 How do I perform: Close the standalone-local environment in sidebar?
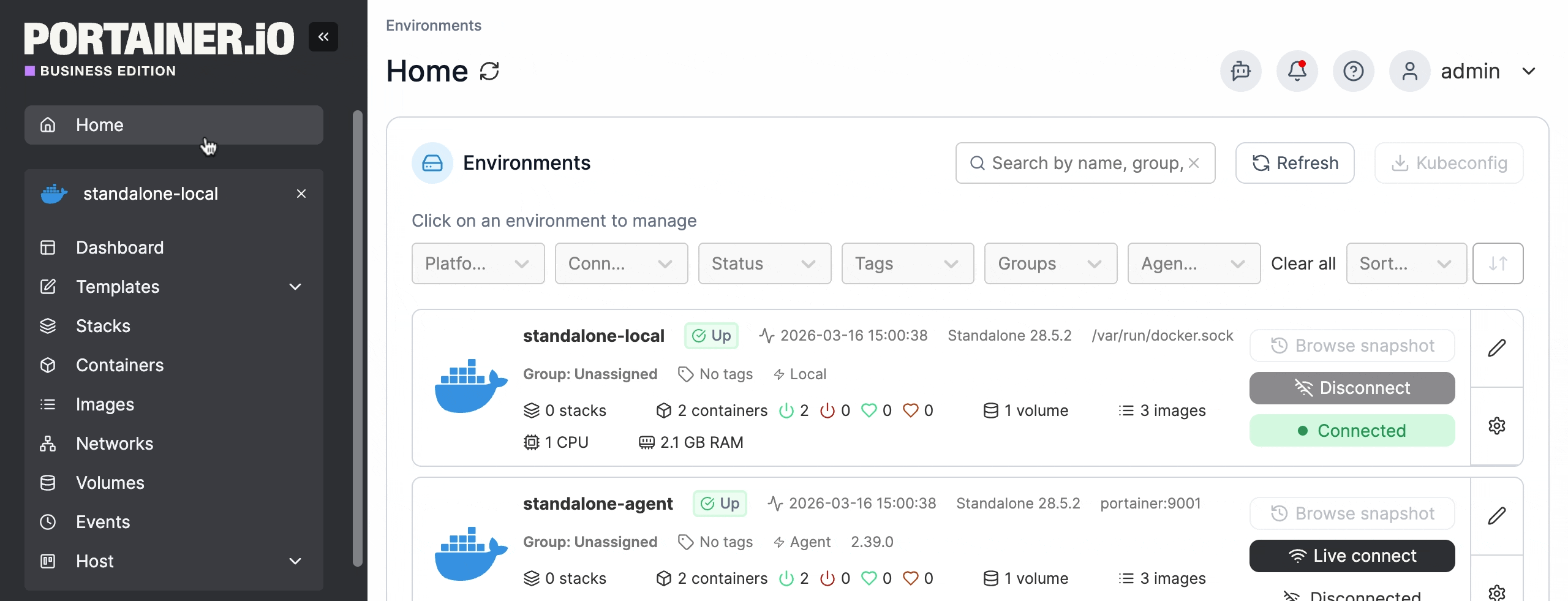pos(301,194)
